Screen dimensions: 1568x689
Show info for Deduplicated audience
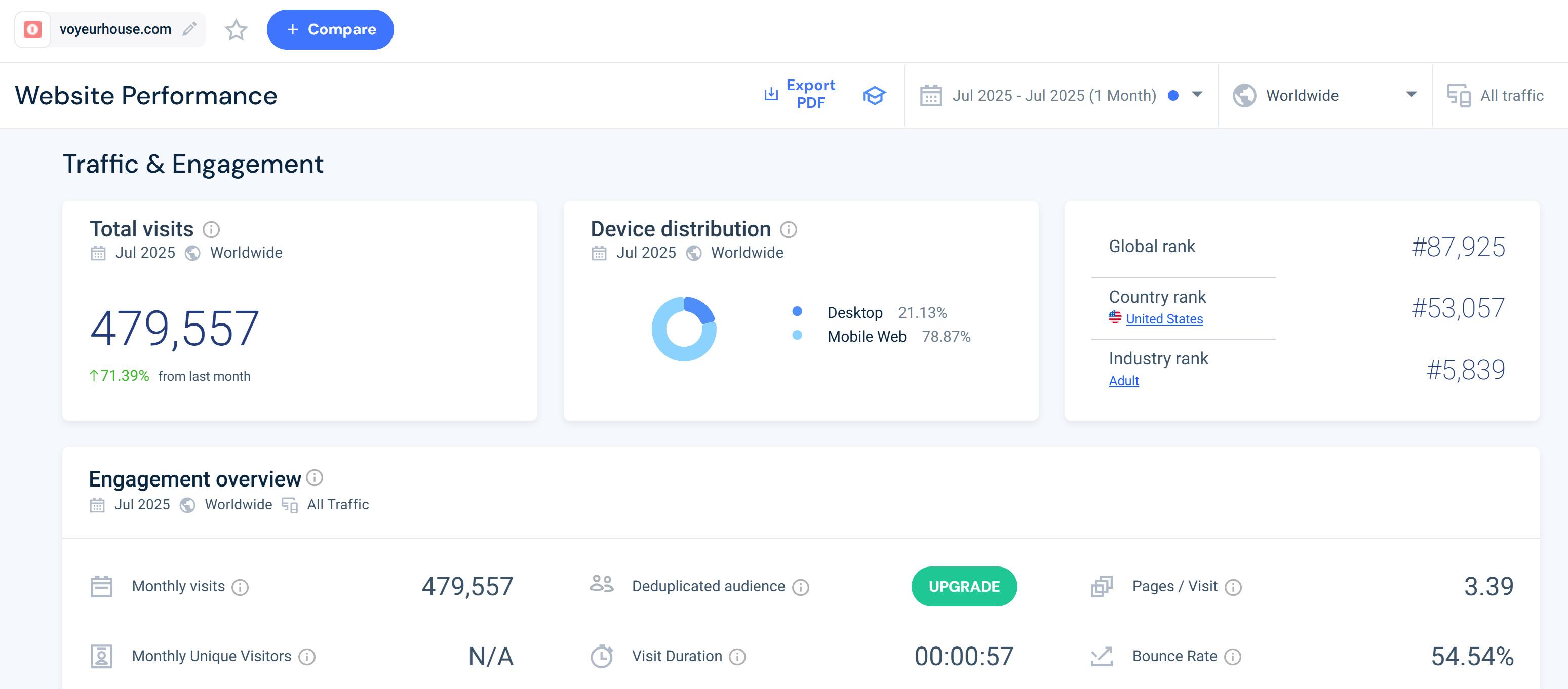tap(800, 587)
